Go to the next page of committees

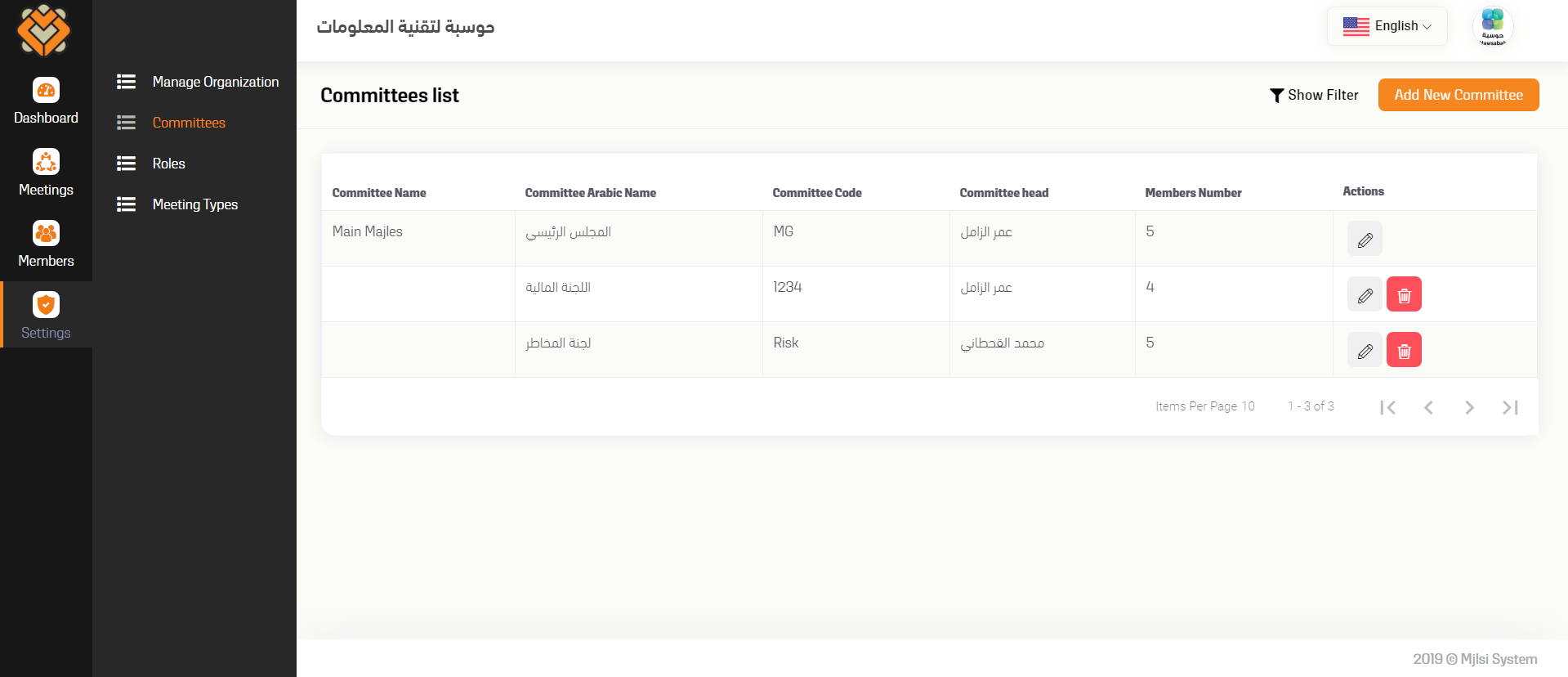point(1469,407)
